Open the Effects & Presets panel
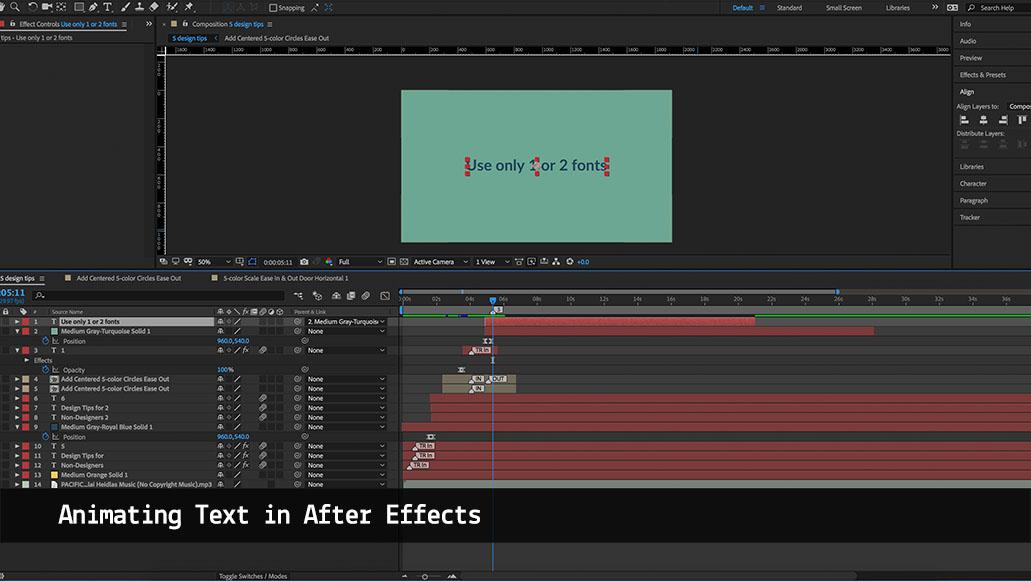The height and width of the screenshot is (581, 1031). pos(982,75)
